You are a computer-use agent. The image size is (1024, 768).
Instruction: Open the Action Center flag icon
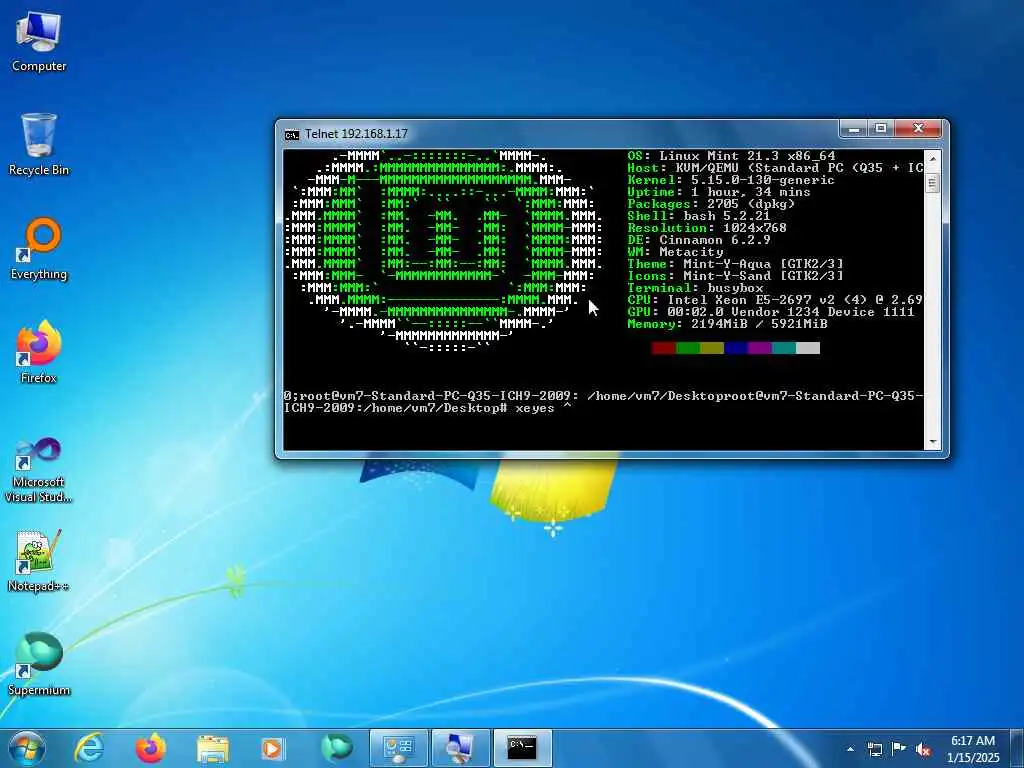click(x=899, y=749)
